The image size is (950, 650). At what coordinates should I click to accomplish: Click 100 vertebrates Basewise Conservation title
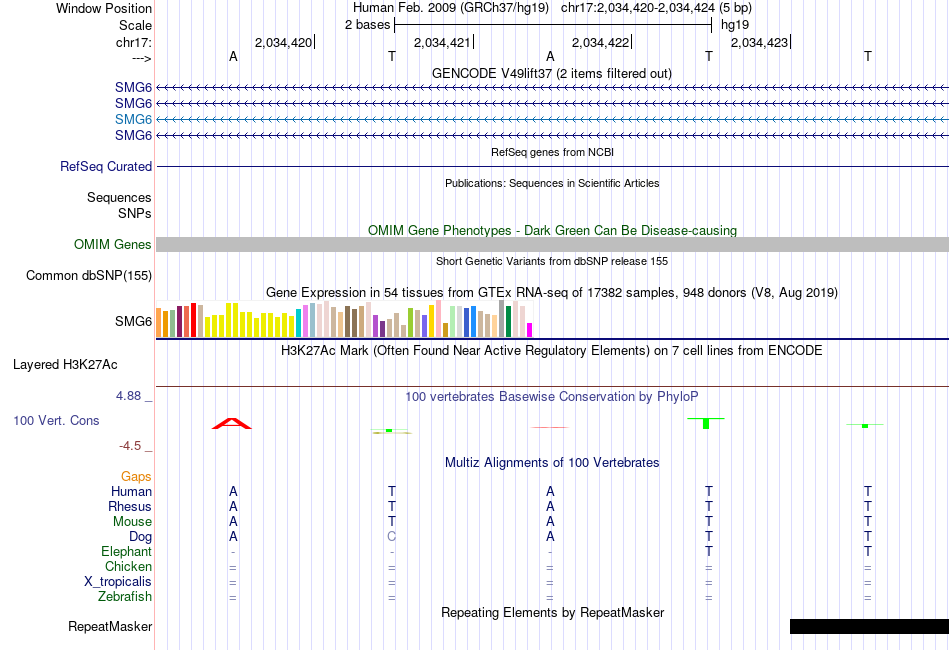coord(551,397)
